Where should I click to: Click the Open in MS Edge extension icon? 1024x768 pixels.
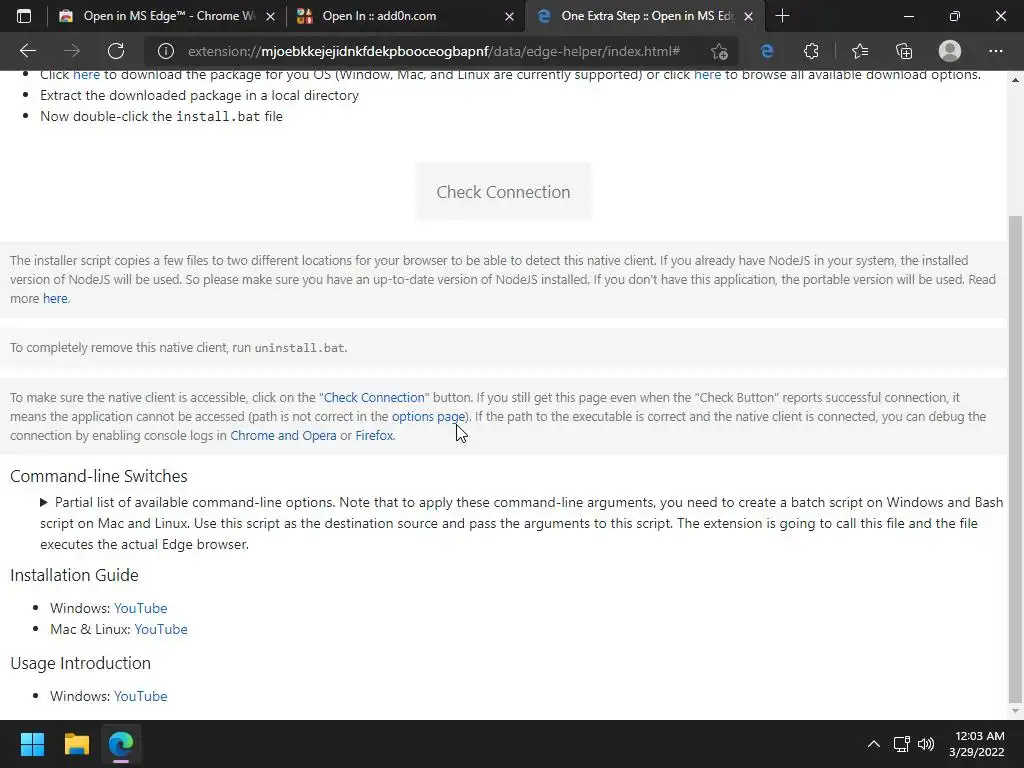767,51
